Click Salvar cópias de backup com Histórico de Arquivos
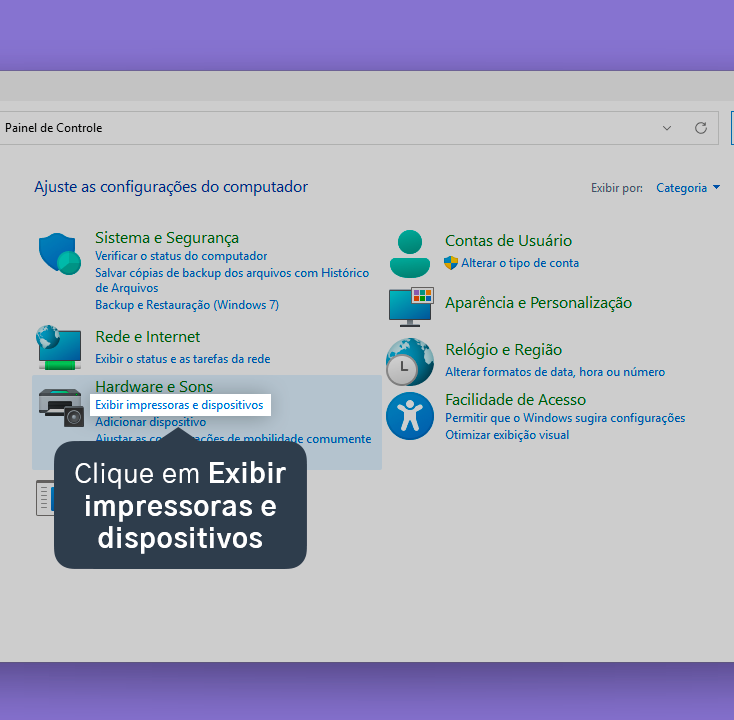The height and width of the screenshot is (720, 734). [232, 280]
